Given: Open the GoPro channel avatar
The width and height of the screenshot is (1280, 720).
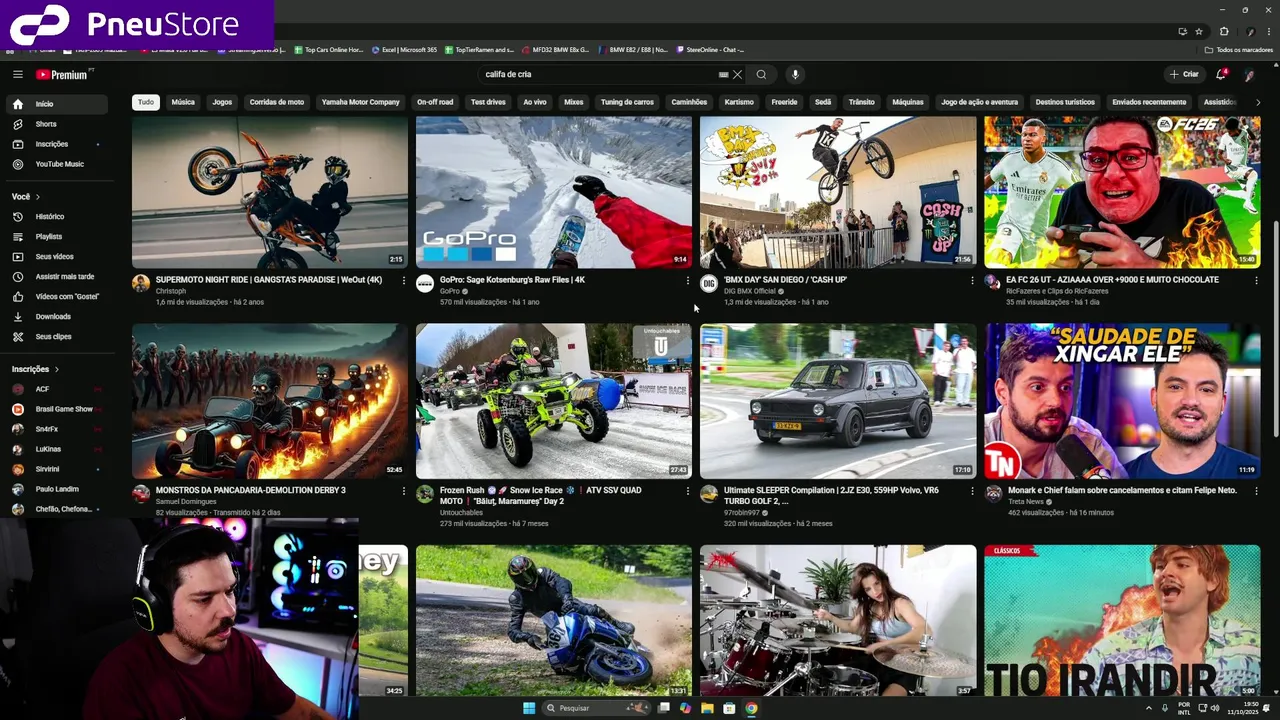Looking at the screenshot, I should click(425, 284).
